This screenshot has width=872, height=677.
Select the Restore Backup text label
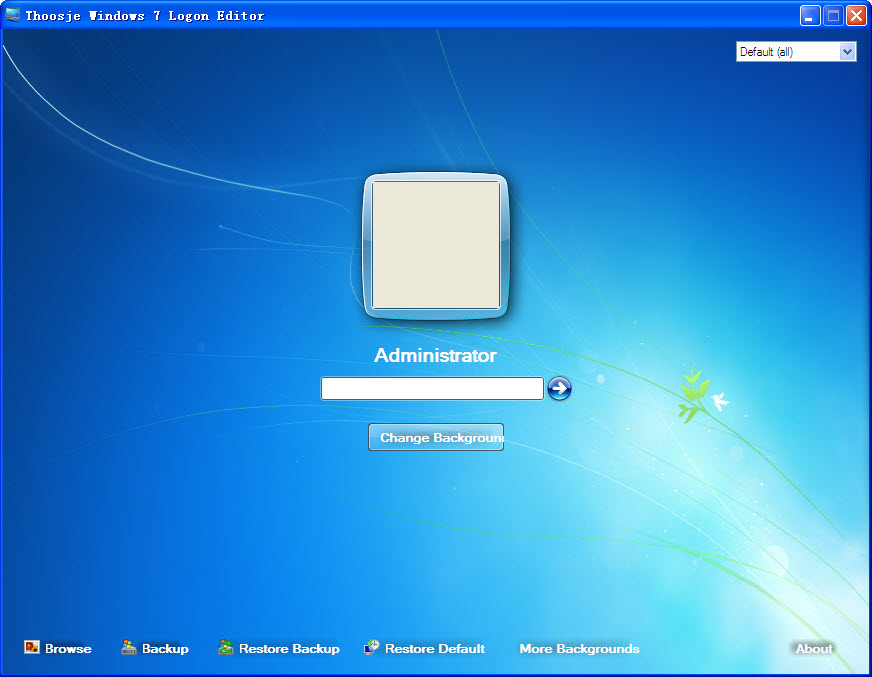point(289,649)
